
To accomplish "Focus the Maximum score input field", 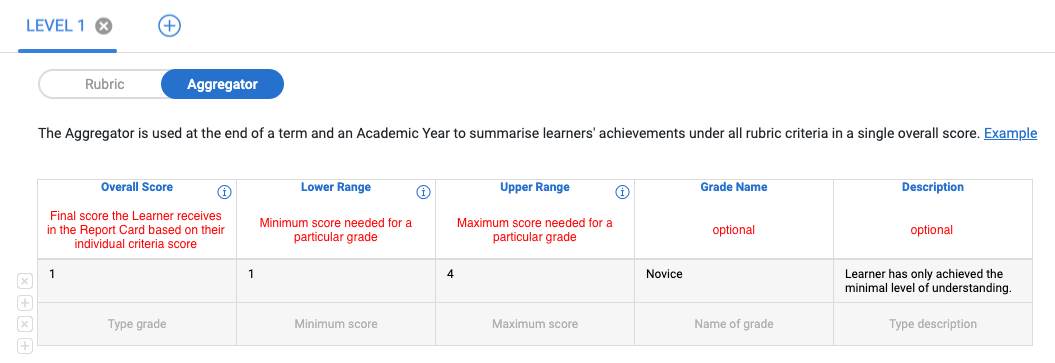I will click(x=535, y=324).
